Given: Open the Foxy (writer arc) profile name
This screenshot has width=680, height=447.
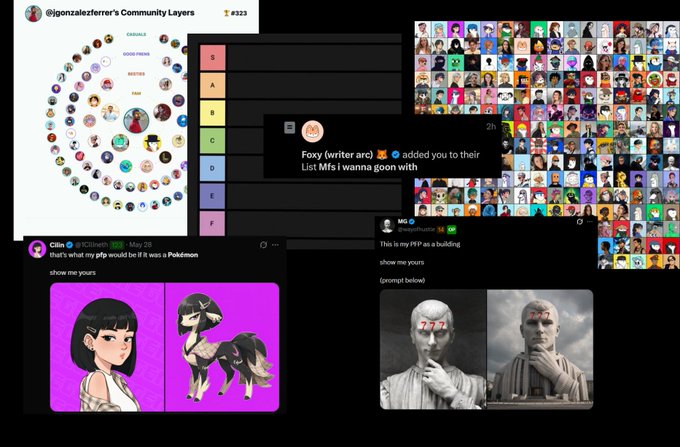Looking at the screenshot, I should [x=337, y=154].
